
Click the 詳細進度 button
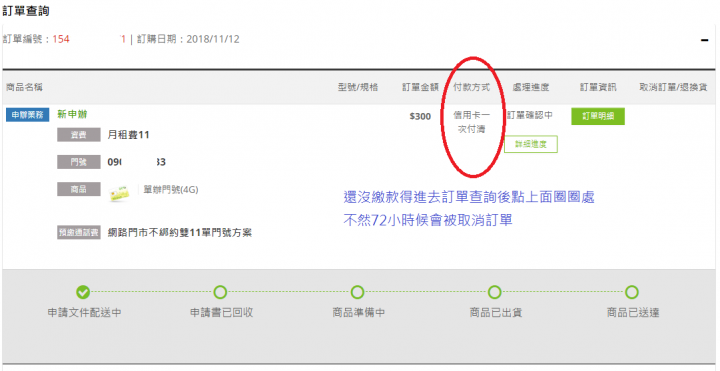[x=531, y=144]
